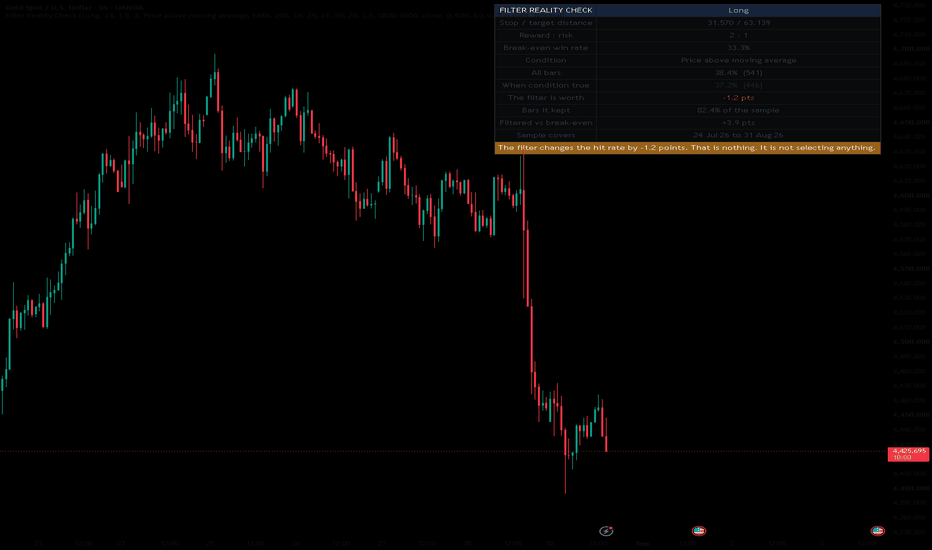Click the red 4,425.695 current price label
Viewport: 932px width, 550px height.
click(x=908, y=454)
